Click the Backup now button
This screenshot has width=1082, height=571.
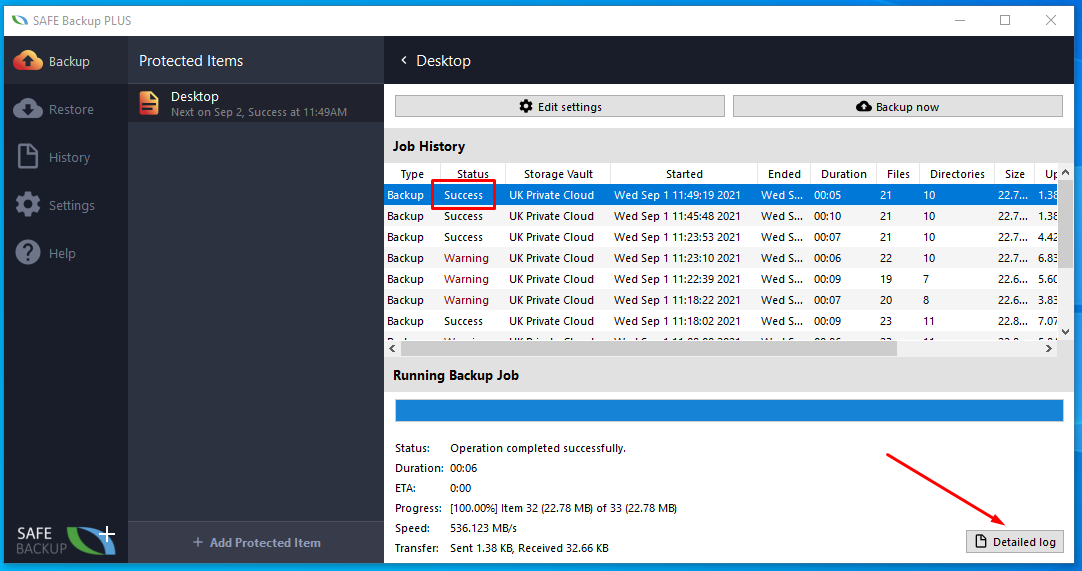pyautogui.click(x=898, y=106)
